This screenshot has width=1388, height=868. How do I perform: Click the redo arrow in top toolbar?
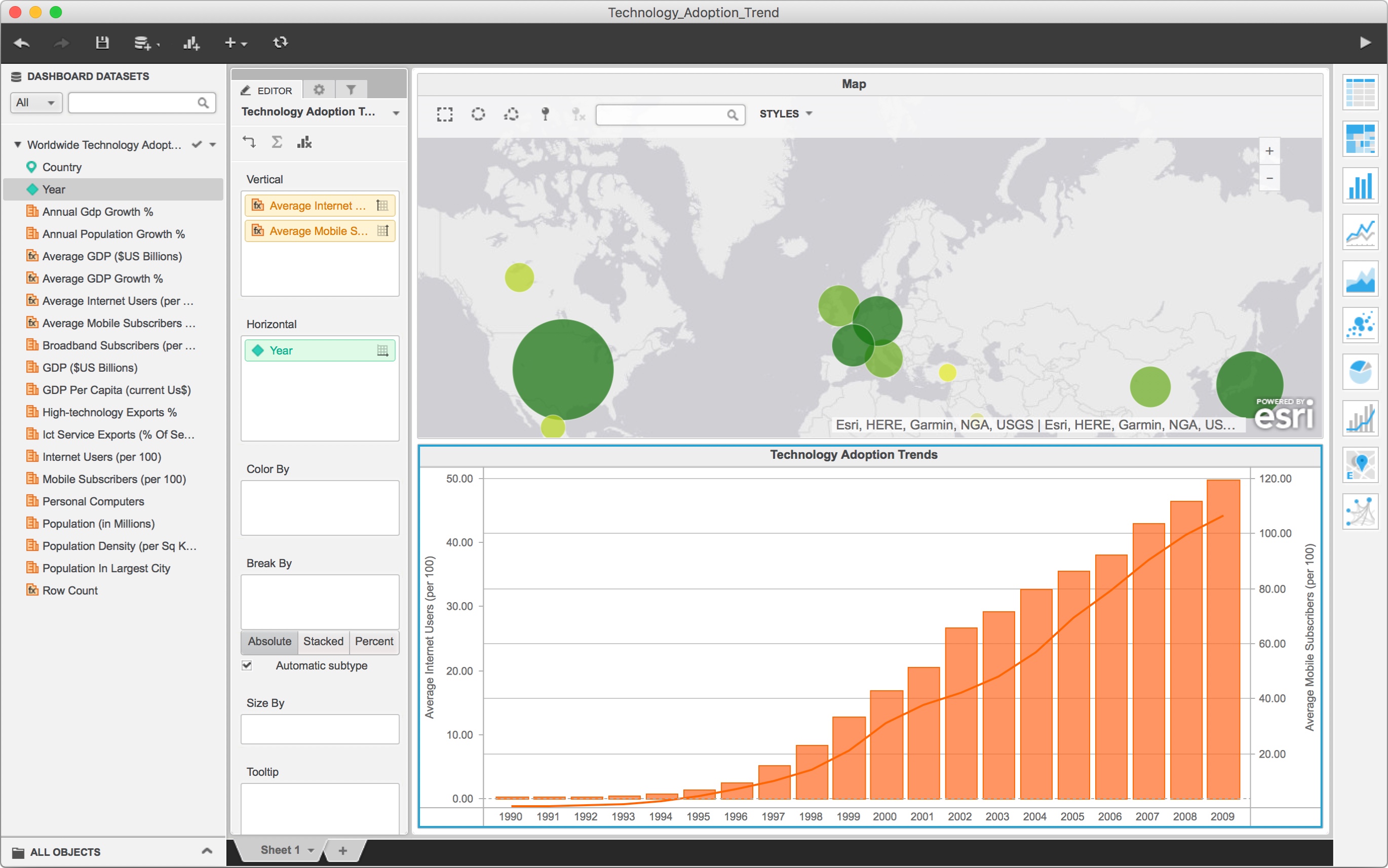coord(61,43)
